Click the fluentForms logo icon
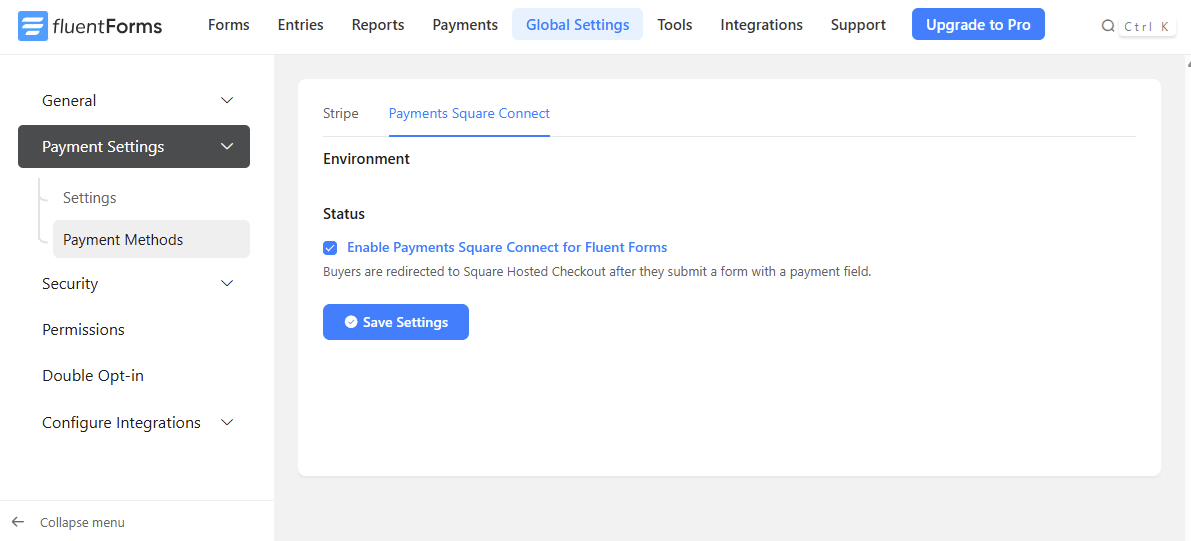 pos(33,26)
